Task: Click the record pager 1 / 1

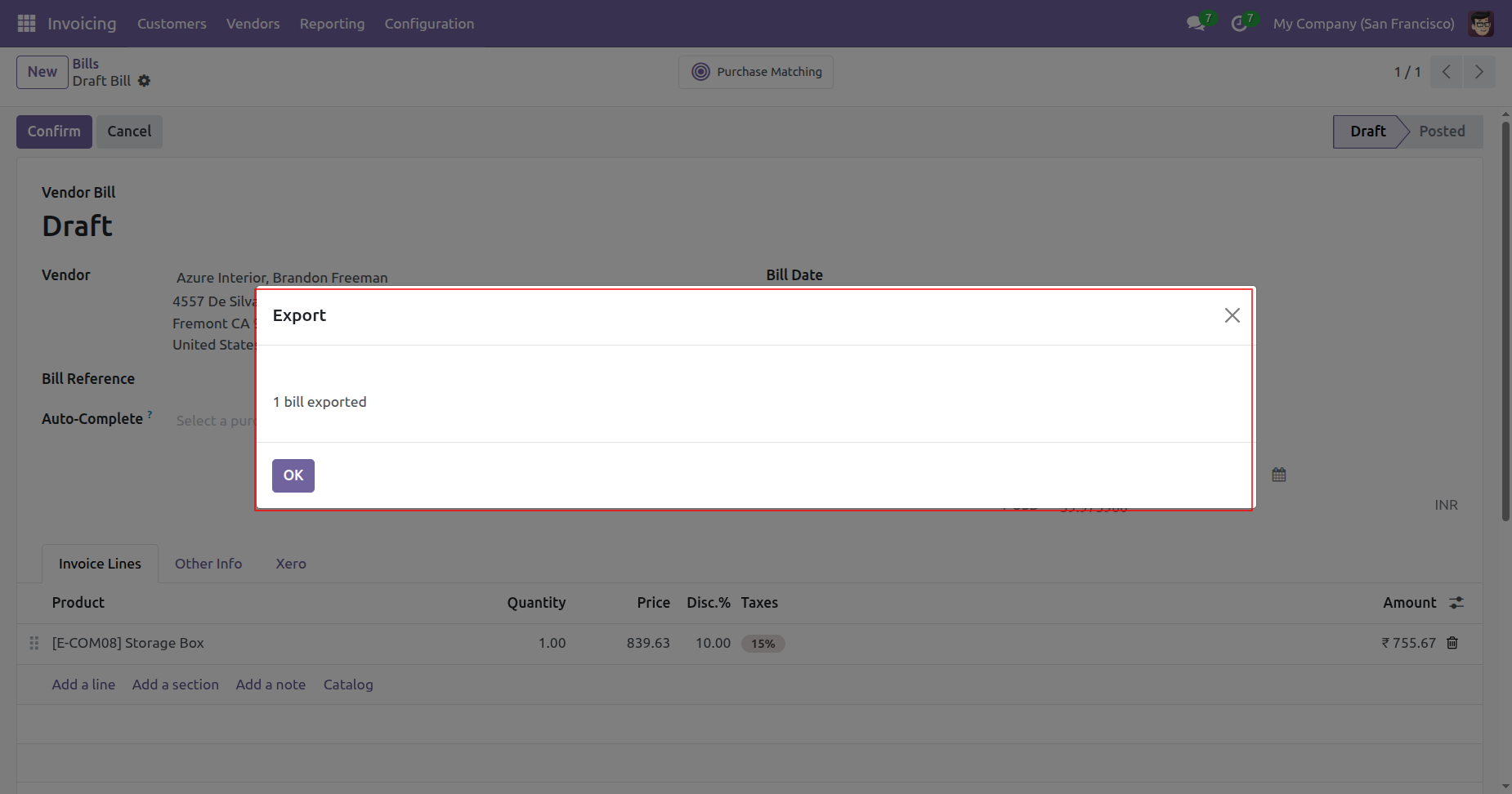Action: pos(1407,72)
